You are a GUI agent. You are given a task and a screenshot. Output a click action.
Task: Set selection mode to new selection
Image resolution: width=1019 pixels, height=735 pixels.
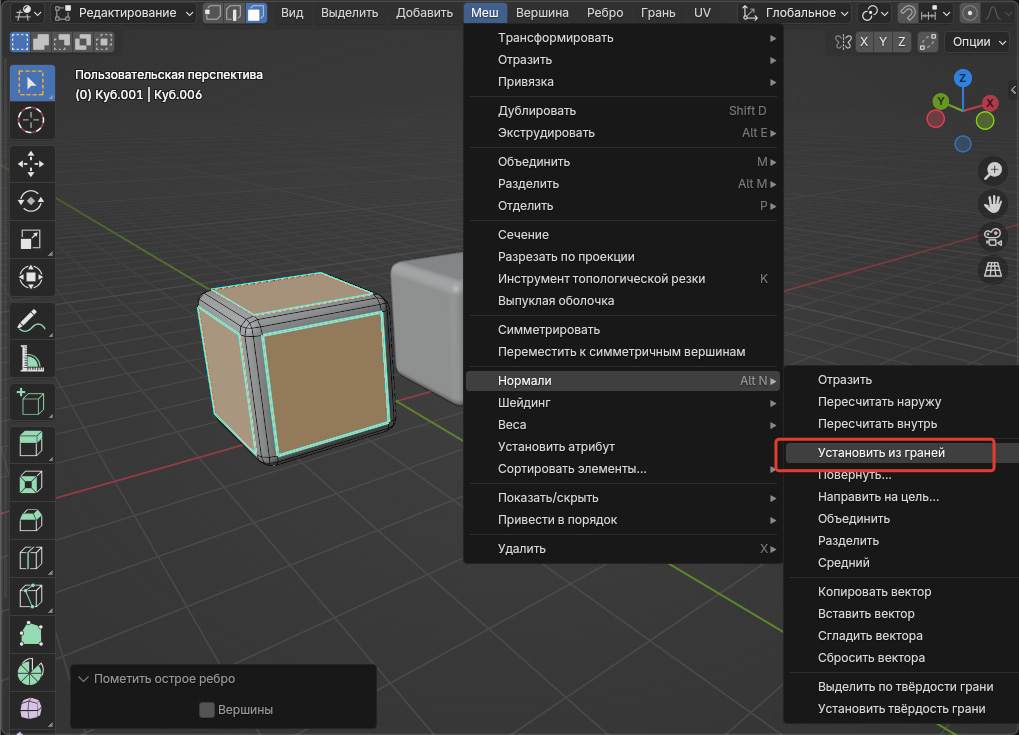(20, 42)
